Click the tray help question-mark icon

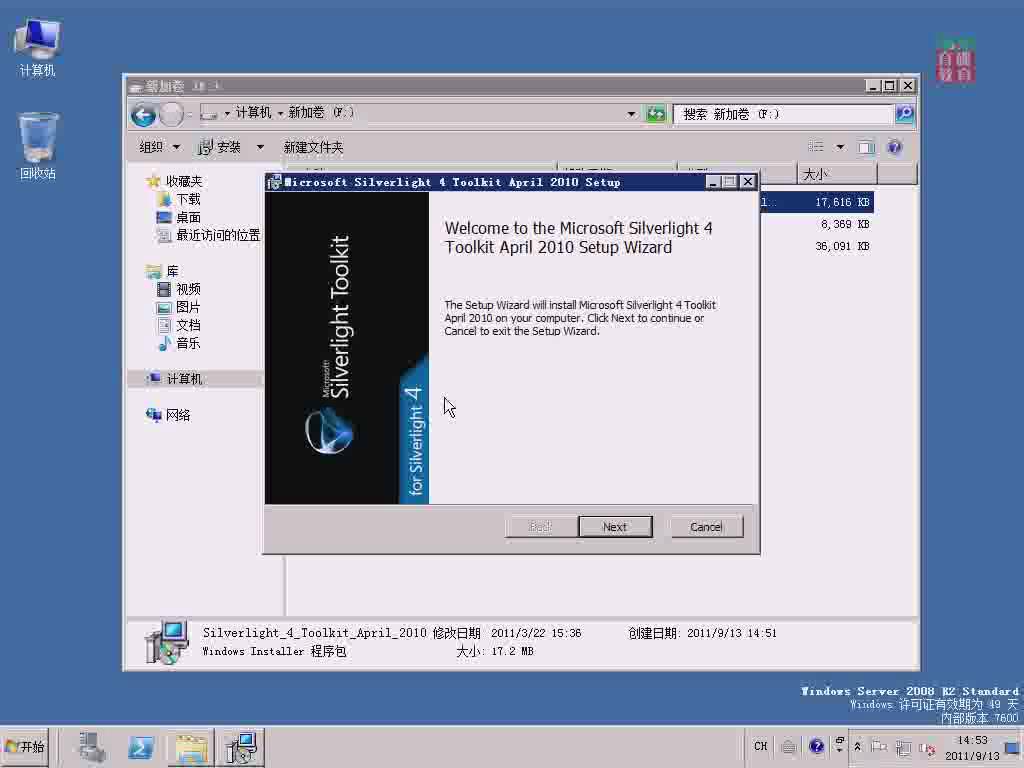click(816, 746)
